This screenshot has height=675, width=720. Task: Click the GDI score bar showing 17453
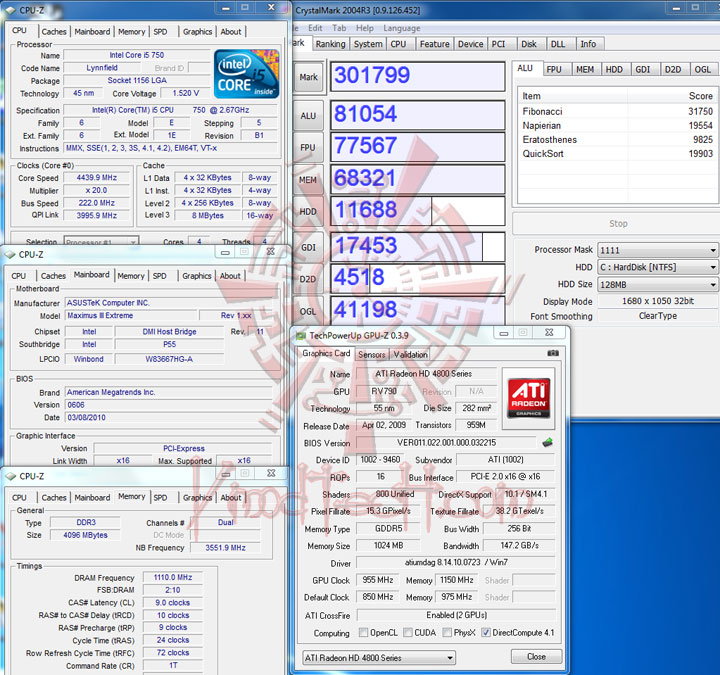click(417, 247)
